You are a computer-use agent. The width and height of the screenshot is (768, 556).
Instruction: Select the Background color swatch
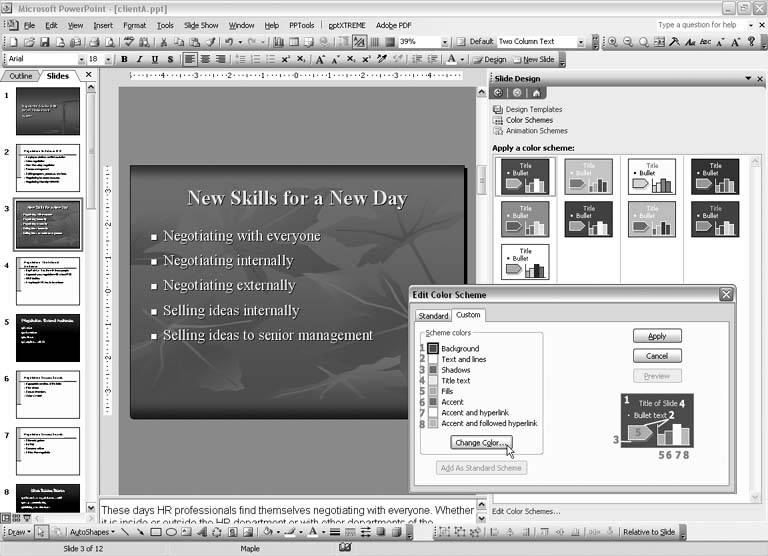click(x=433, y=348)
